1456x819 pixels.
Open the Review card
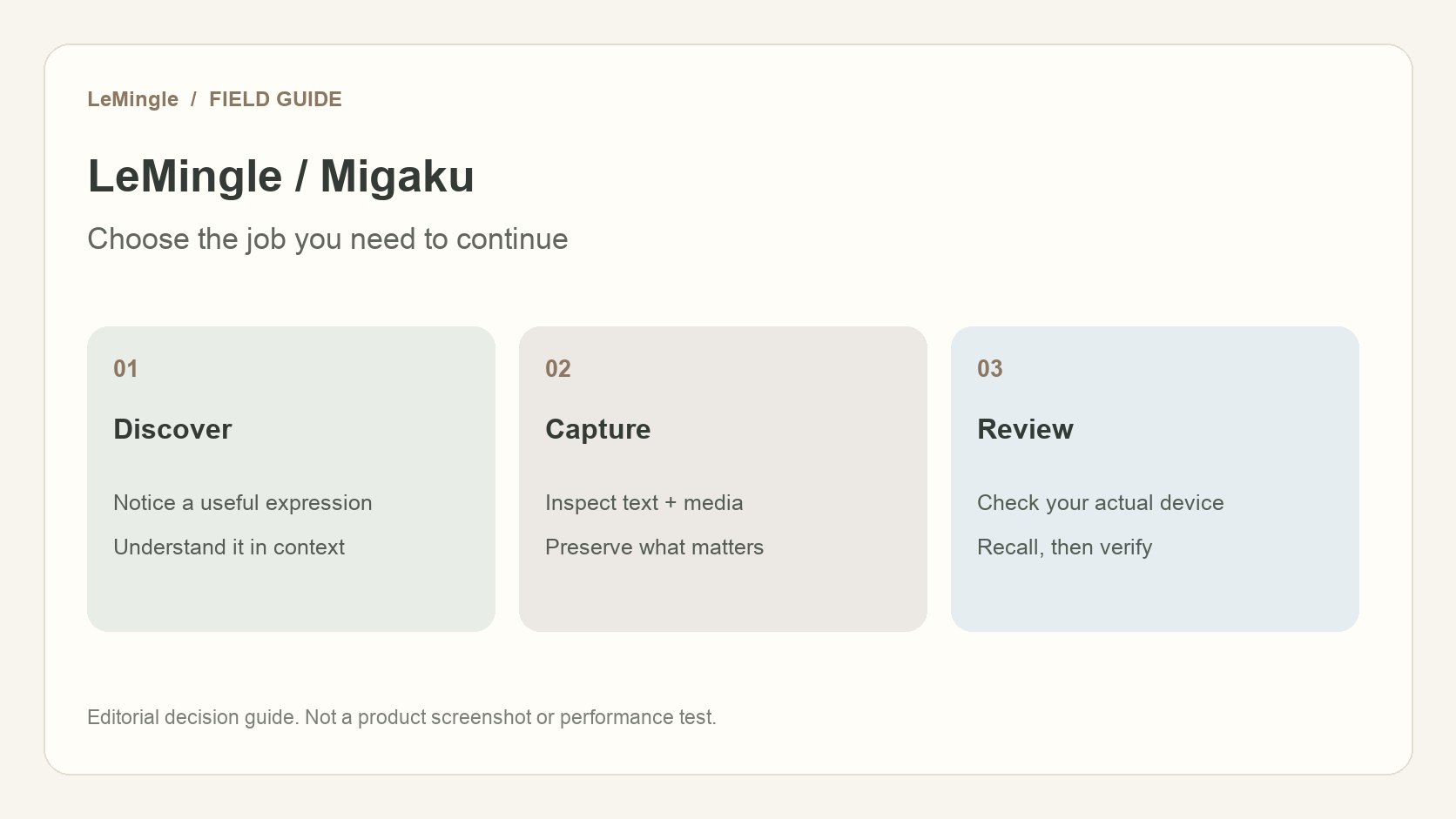click(x=1155, y=479)
